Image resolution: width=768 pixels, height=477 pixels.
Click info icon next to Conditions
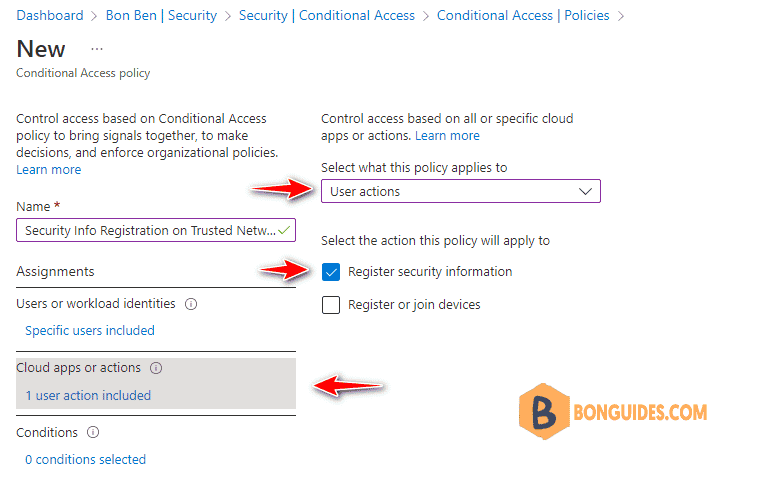tap(93, 432)
